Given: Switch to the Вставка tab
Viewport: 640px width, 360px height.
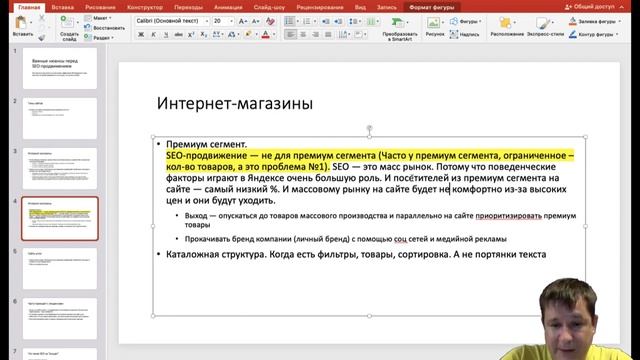Looking at the screenshot, I should (x=62, y=7).
